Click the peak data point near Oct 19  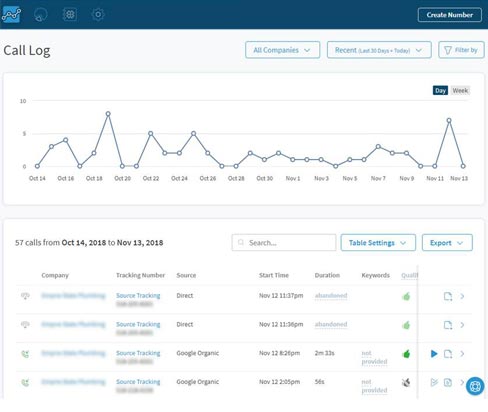point(108,114)
